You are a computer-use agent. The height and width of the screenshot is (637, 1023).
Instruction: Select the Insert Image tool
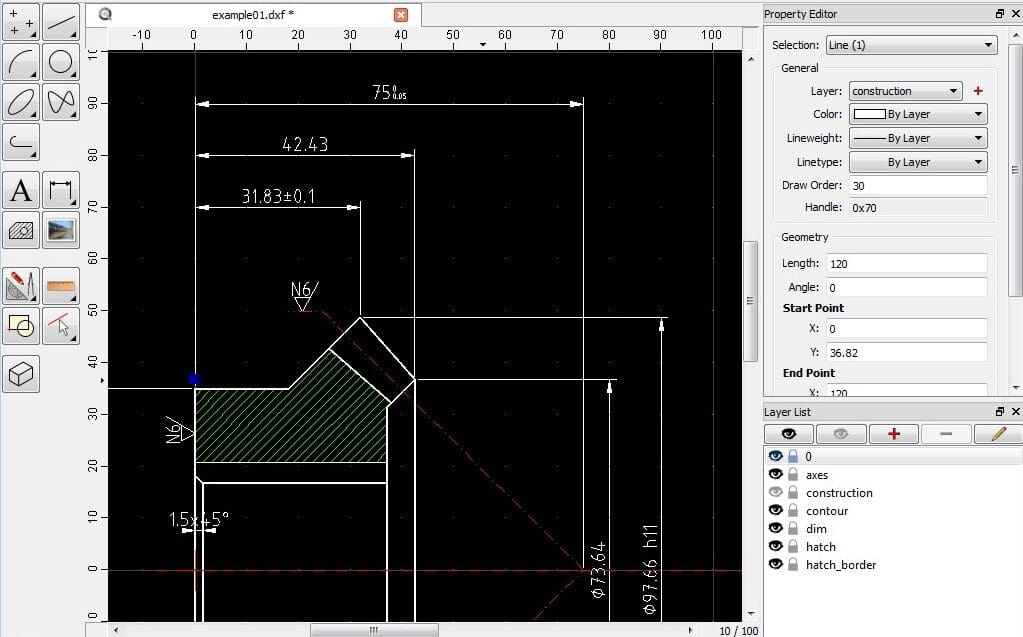tap(61, 230)
